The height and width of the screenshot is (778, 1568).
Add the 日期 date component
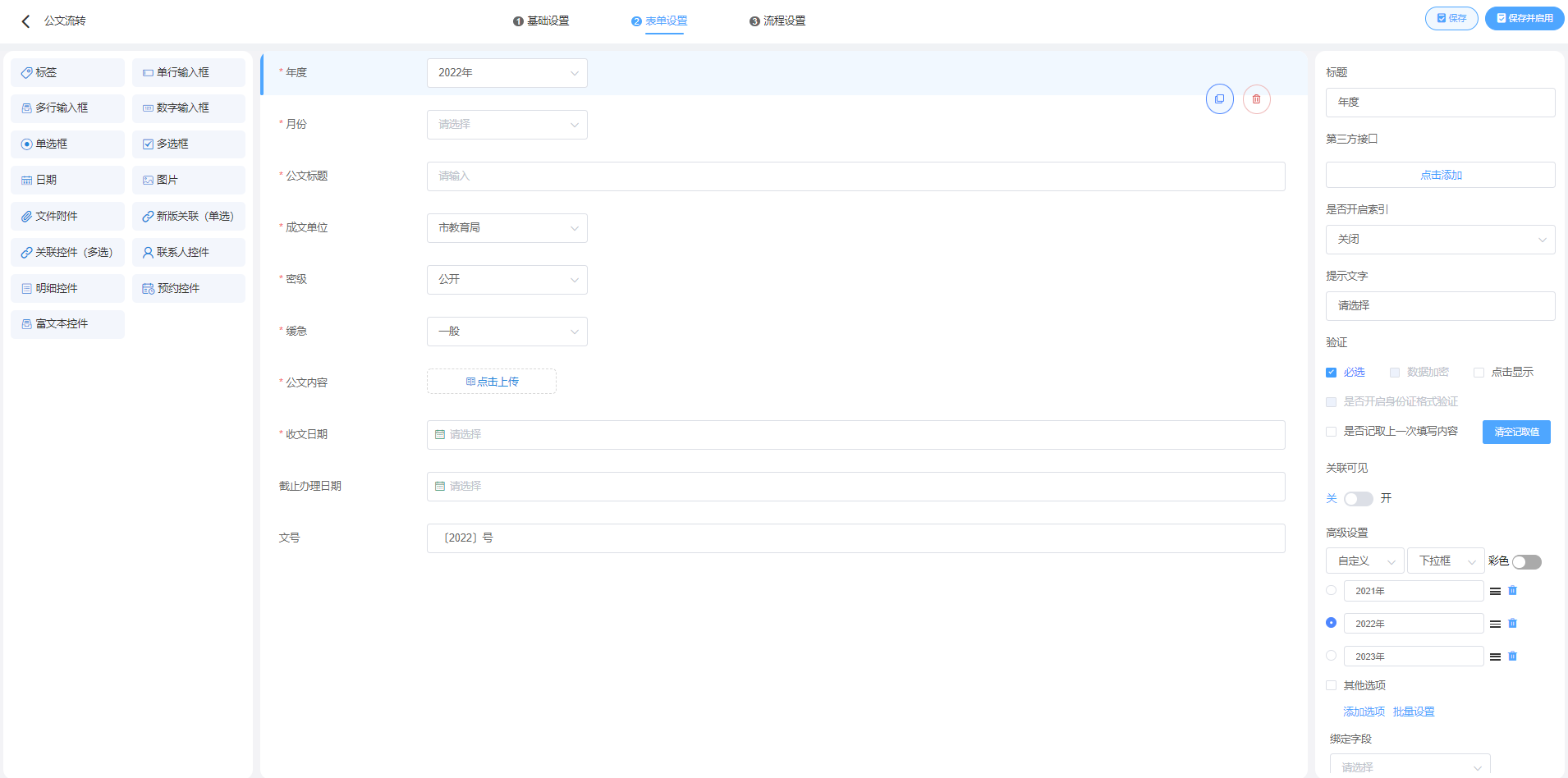(67, 180)
